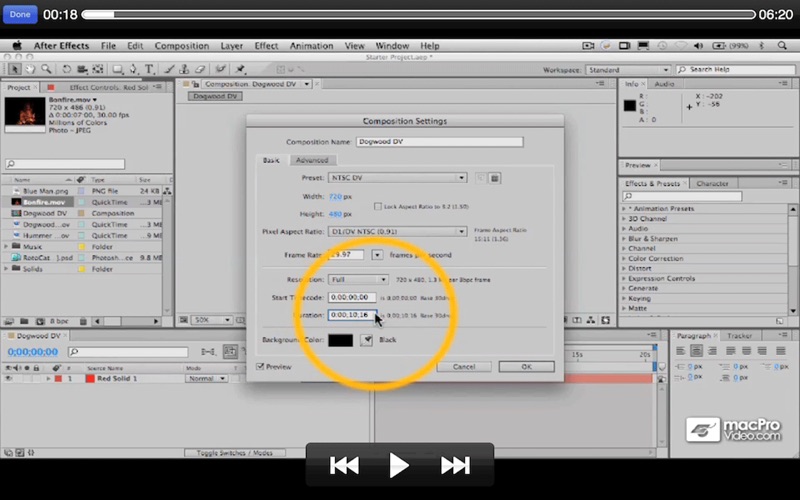Click the Composition Name field
800x500 pixels.
pyautogui.click(x=439, y=141)
